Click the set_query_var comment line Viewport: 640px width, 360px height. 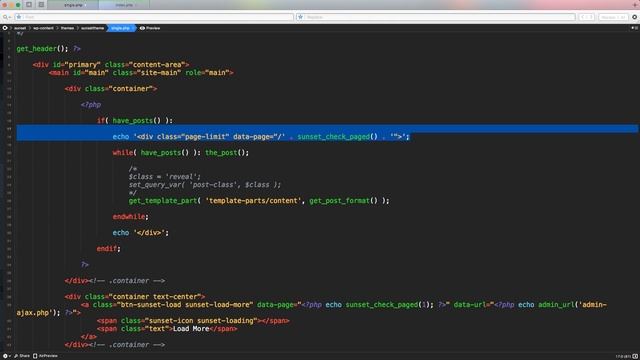coord(205,184)
